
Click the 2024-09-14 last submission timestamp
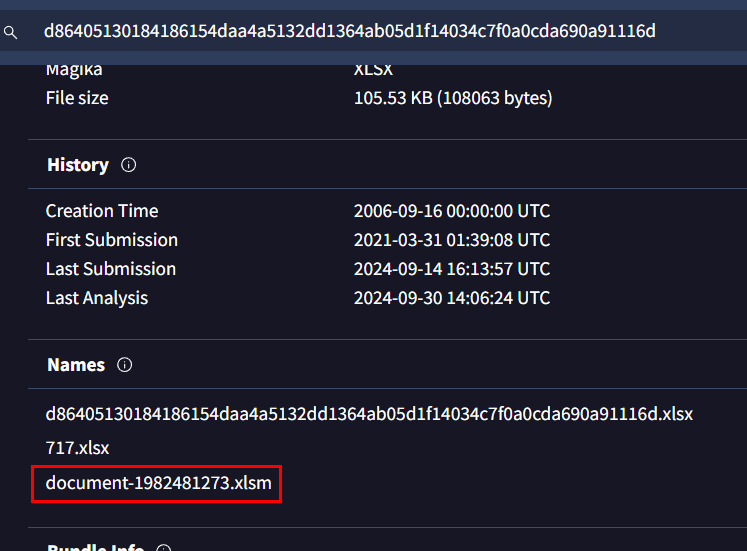[x=452, y=269]
